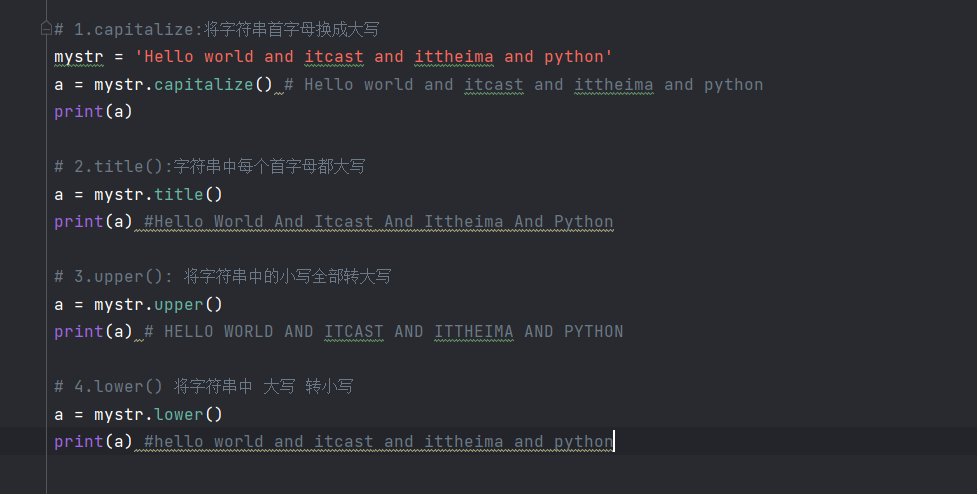
Task: Click the title method call after mystr
Action: 178,194
